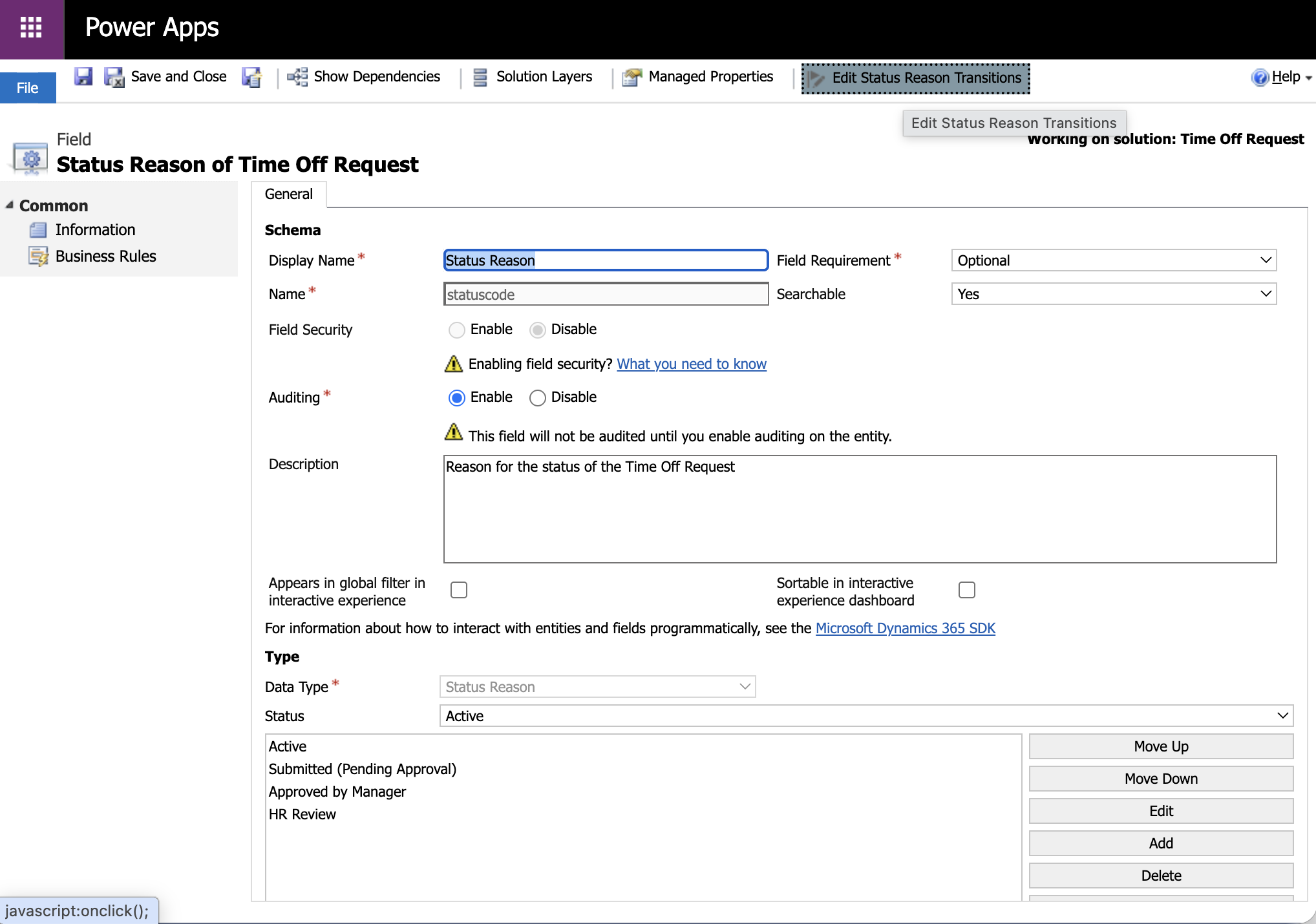Click the Move Up button
Screen dimensions: 1316x924
pyautogui.click(x=1161, y=746)
